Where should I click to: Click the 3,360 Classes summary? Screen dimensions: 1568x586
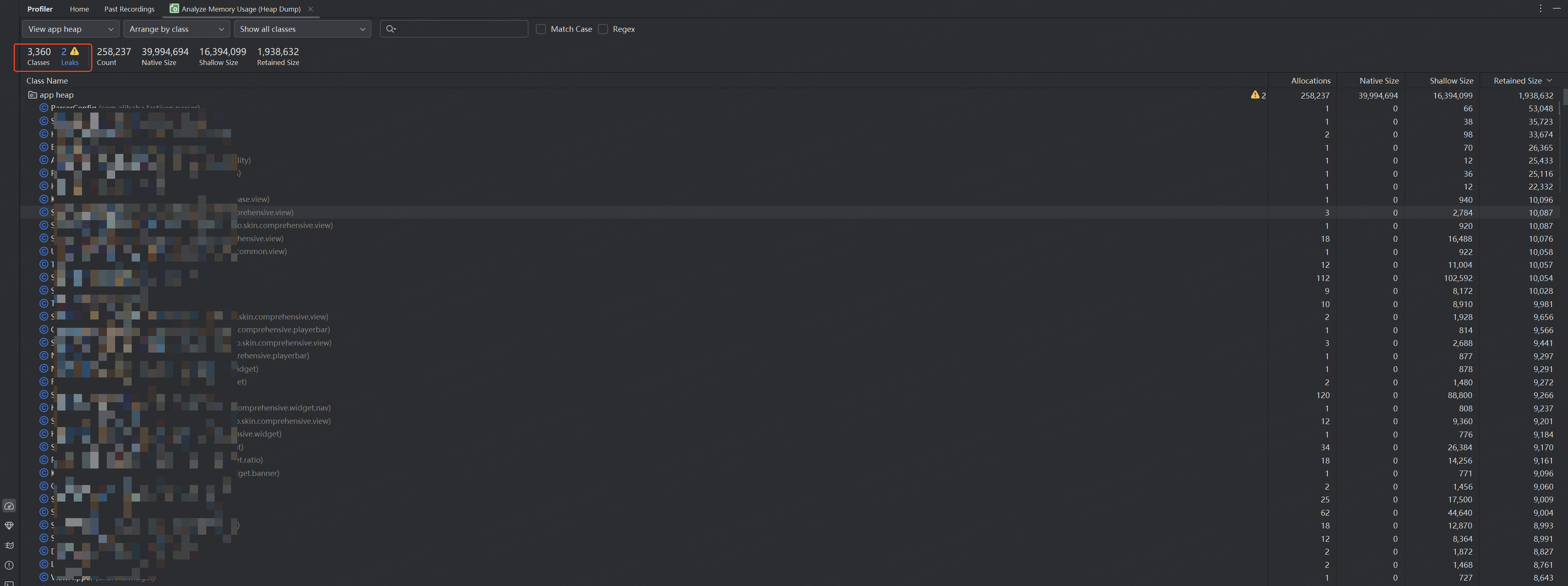click(x=39, y=57)
